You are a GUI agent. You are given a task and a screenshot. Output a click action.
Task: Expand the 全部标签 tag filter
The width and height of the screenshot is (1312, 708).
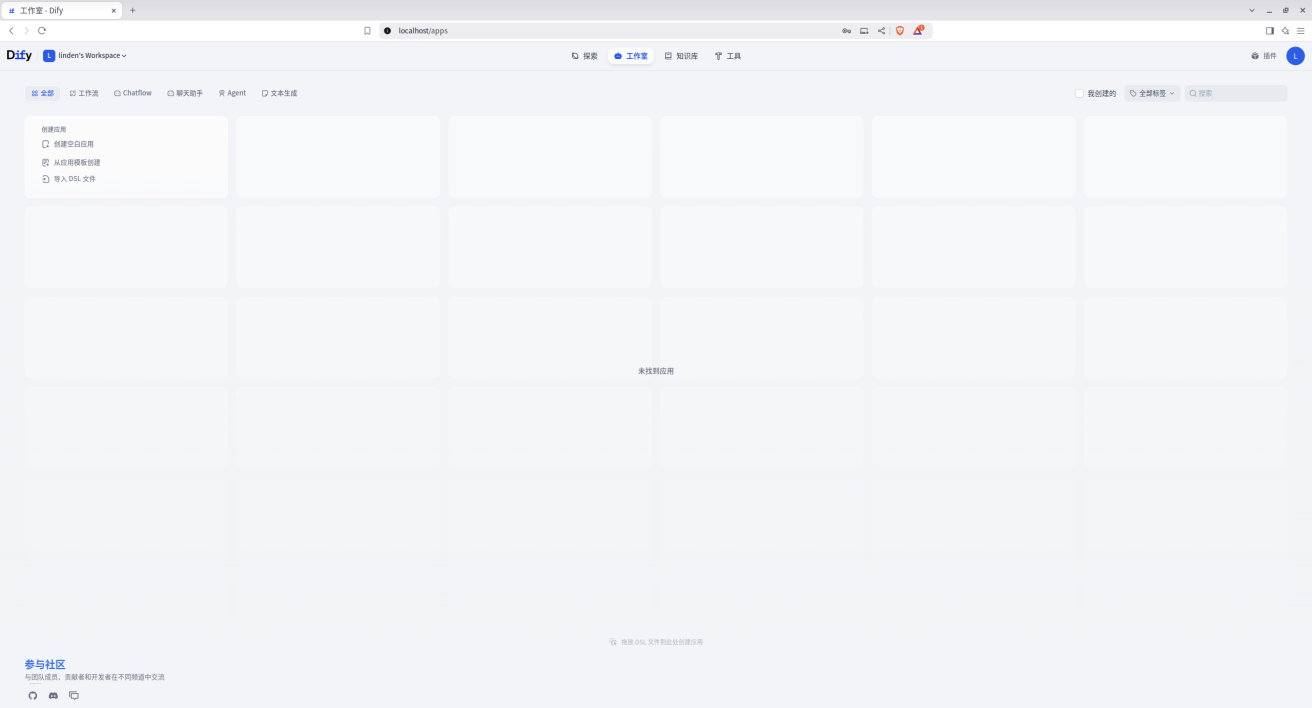click(x=1152, y=93)
